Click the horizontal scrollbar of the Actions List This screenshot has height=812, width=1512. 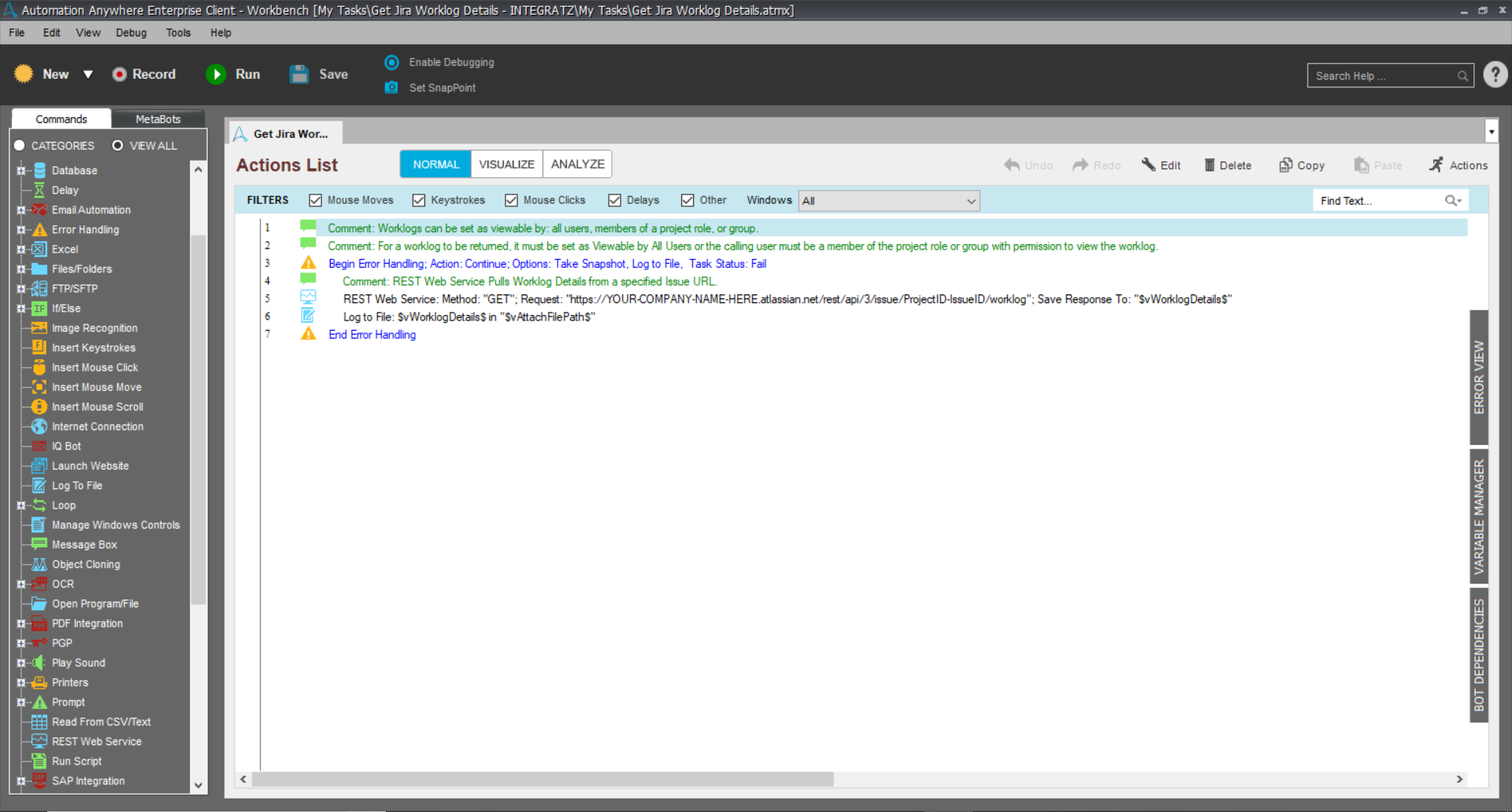pyautogui.click(x=542, y=779)
